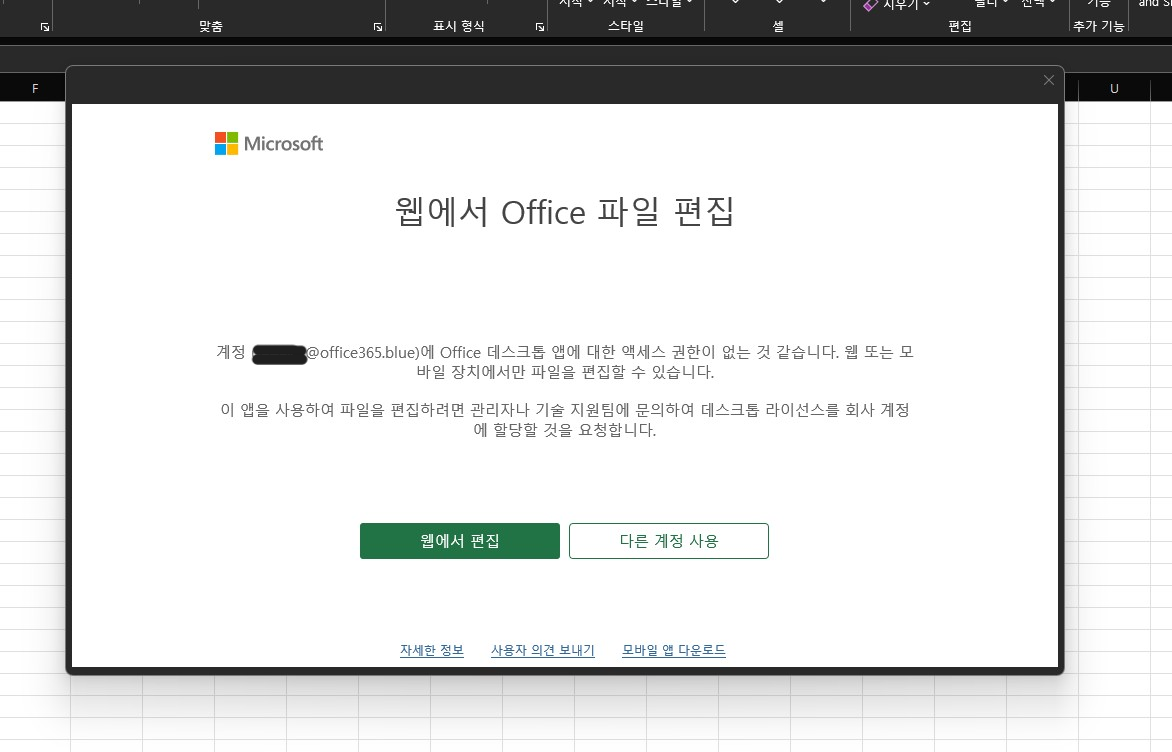1172x752 pixels.
Task: Choose the 다른 계정 사용 button
Action: point(668,540)
